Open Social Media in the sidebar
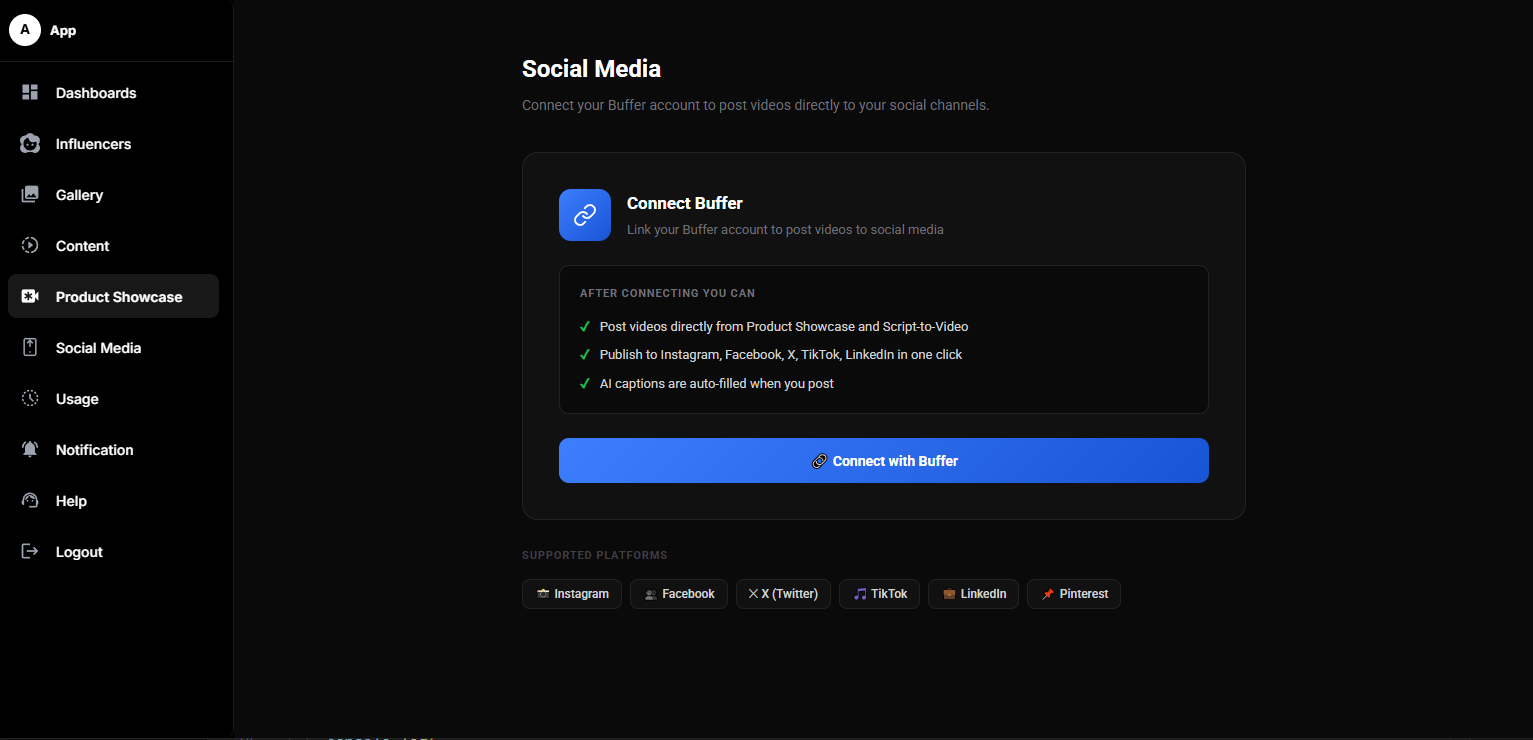This screenshot has width=1533, height=740. 113,348
